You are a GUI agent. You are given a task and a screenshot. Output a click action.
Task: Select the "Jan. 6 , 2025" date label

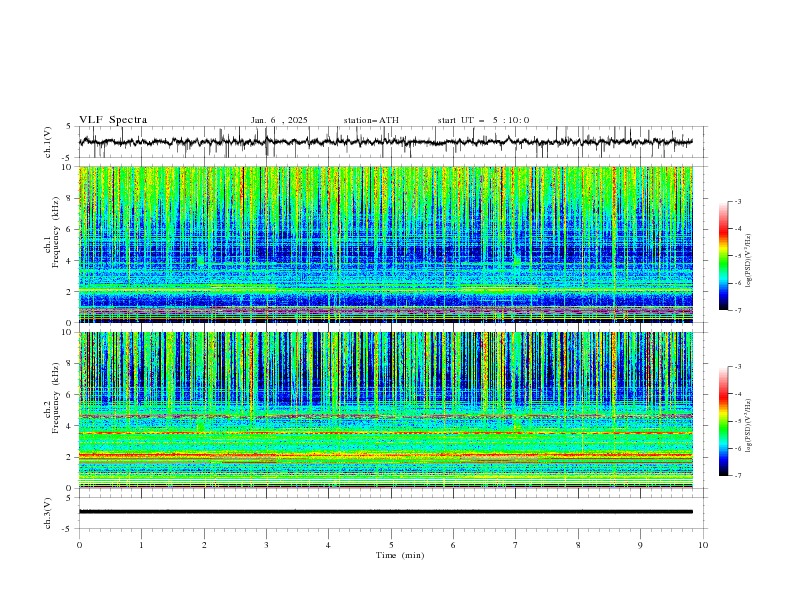279,120
